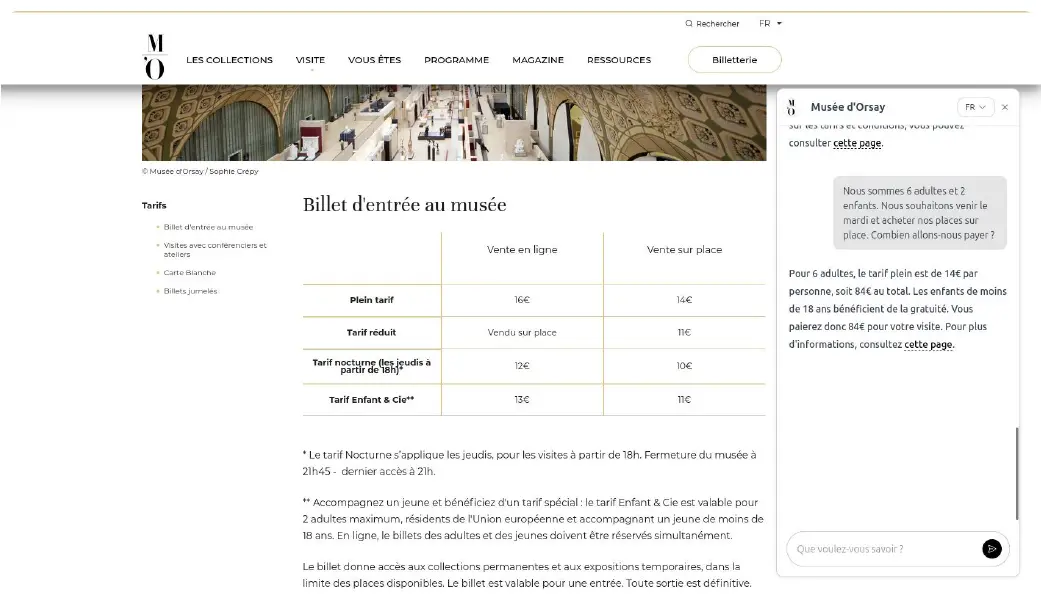Open the Vous êtes menu

click(x=374, y=60)
